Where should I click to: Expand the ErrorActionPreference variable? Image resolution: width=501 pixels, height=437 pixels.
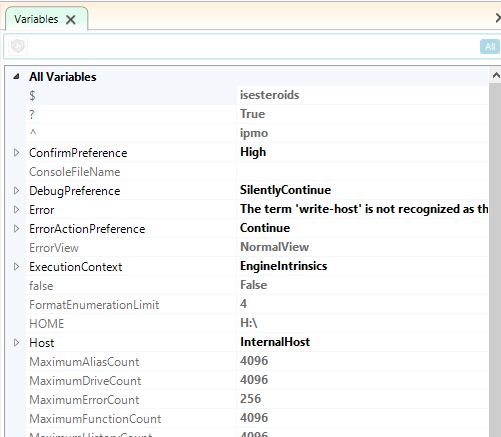(x=16, y=229)
